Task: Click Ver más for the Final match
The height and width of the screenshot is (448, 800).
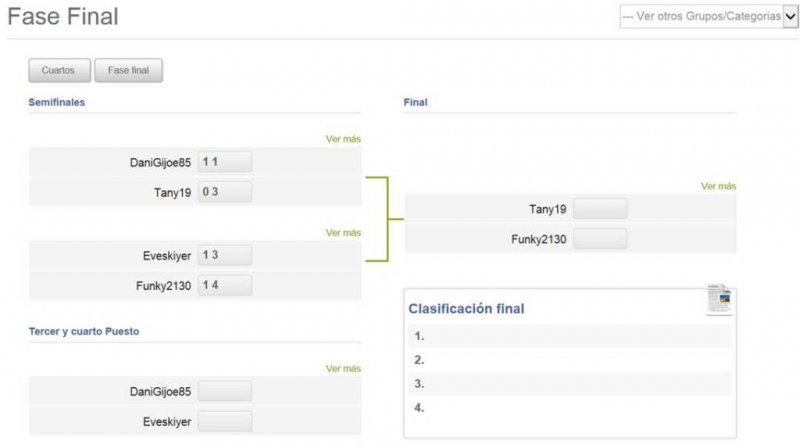Action: click(x=718, y=186)
